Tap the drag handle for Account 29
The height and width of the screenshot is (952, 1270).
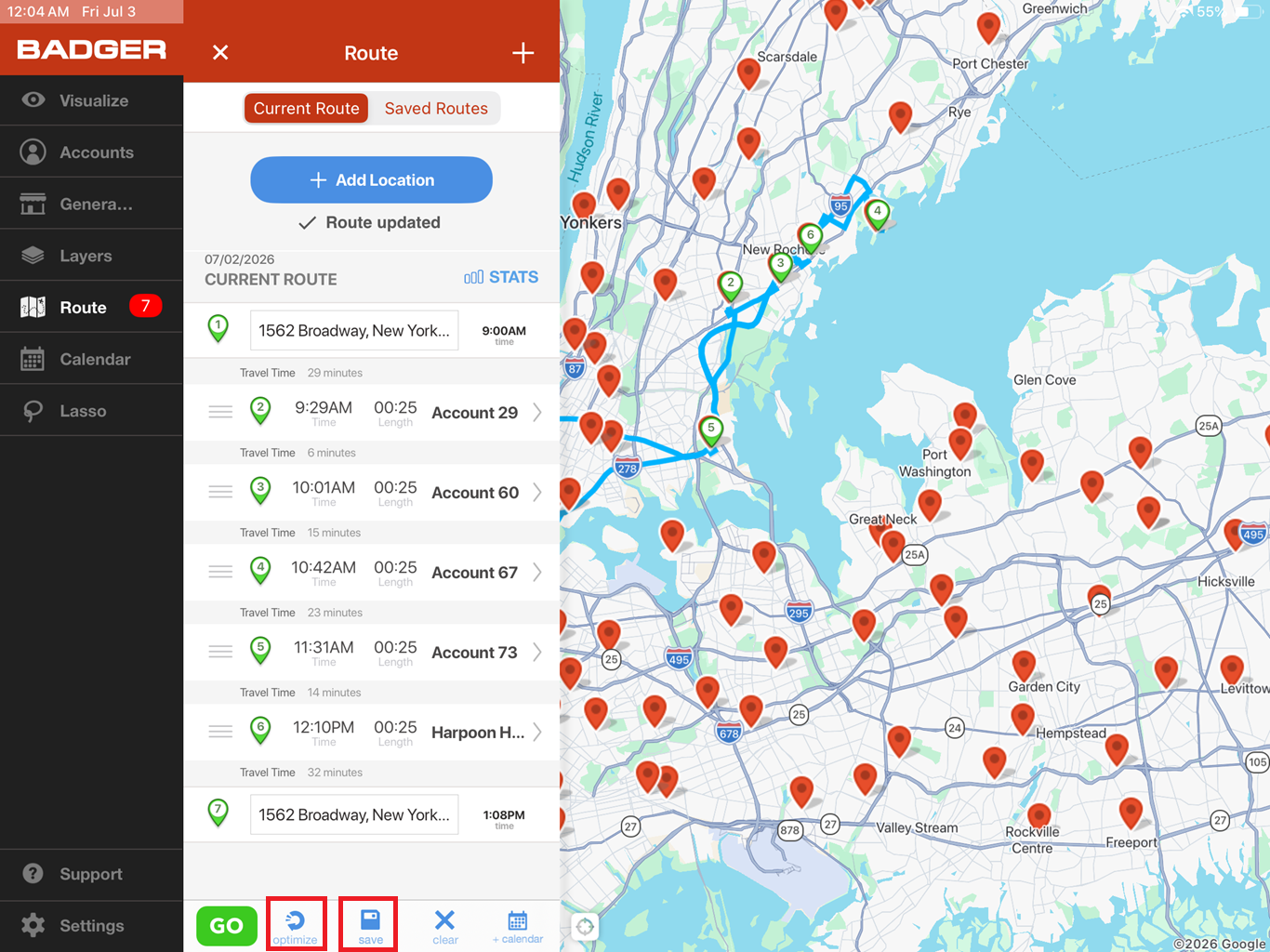(220, 412)
